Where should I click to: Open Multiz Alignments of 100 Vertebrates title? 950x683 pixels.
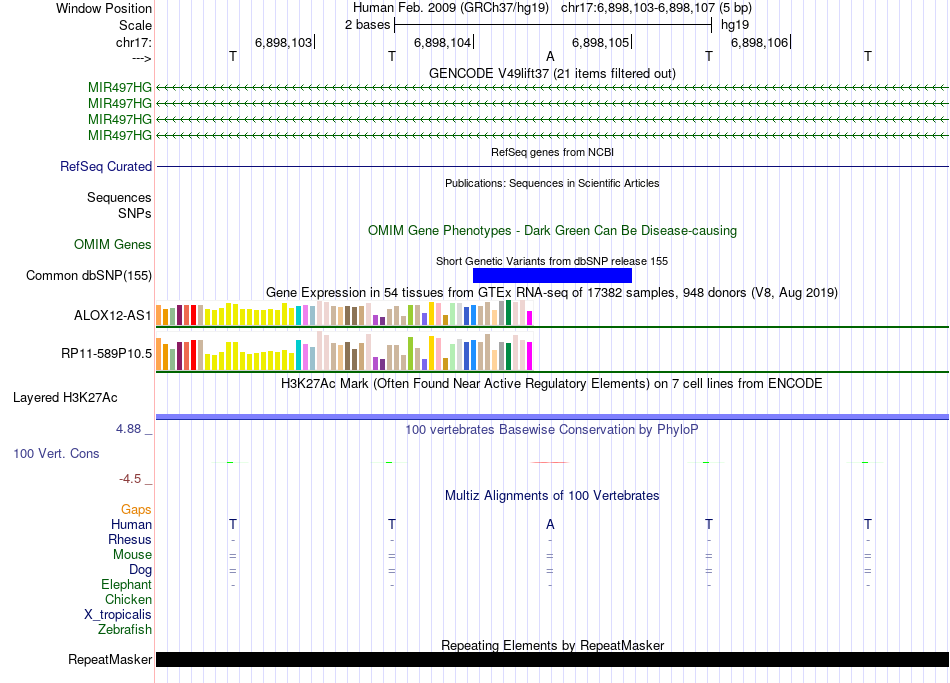(552, 496)
